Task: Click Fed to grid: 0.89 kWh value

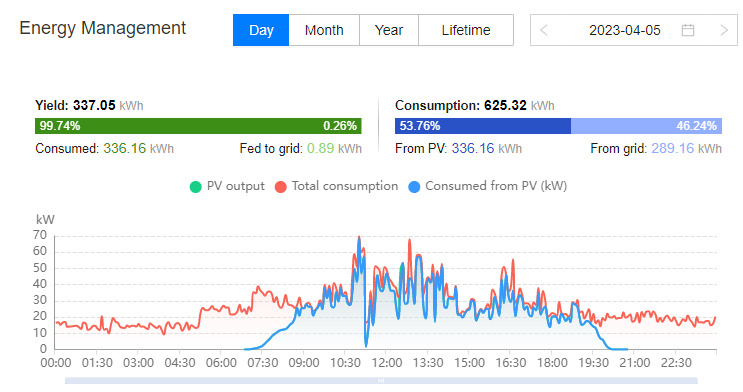Action: [300, 148]
